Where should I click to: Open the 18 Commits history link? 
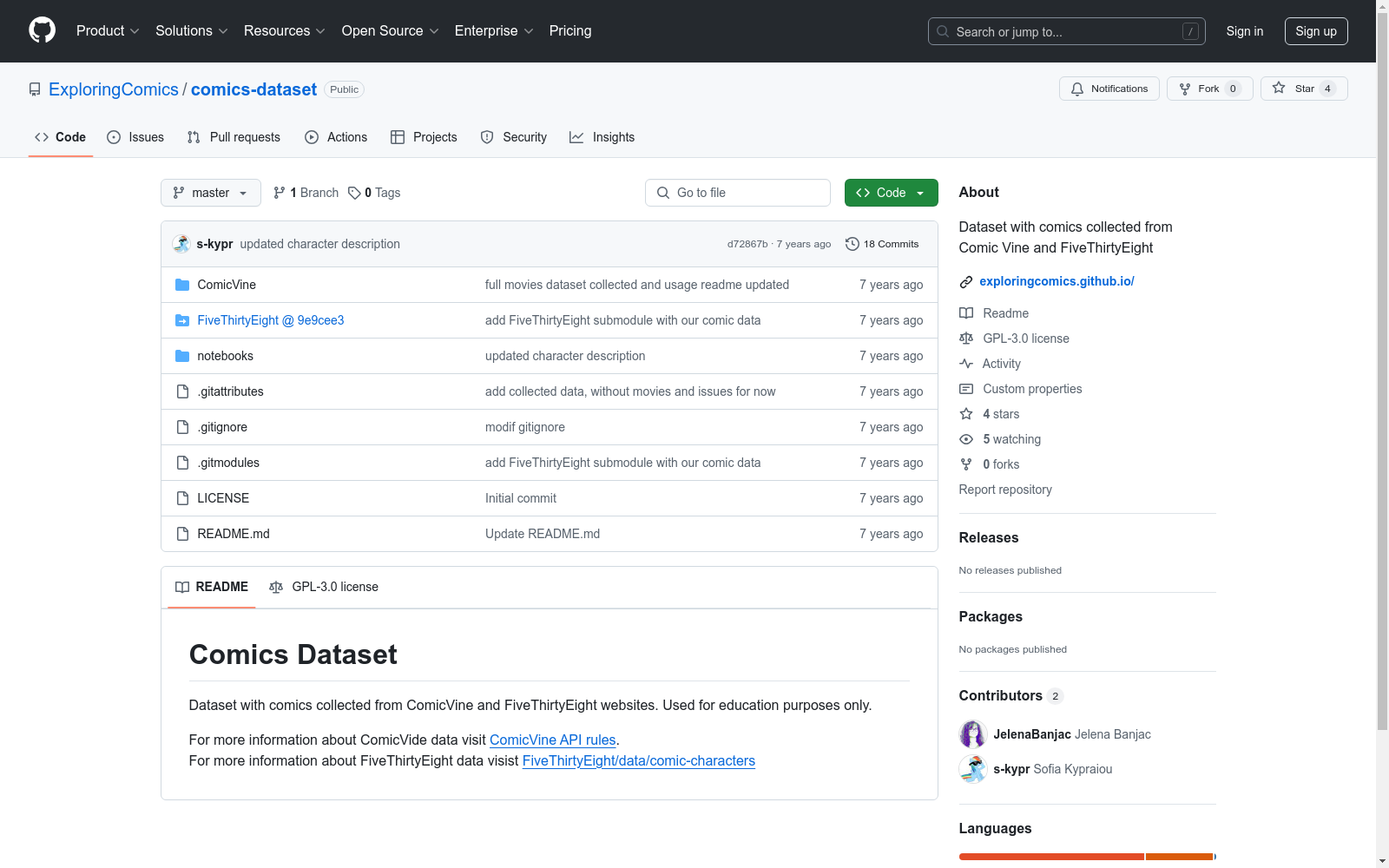(x=882, y=244)
